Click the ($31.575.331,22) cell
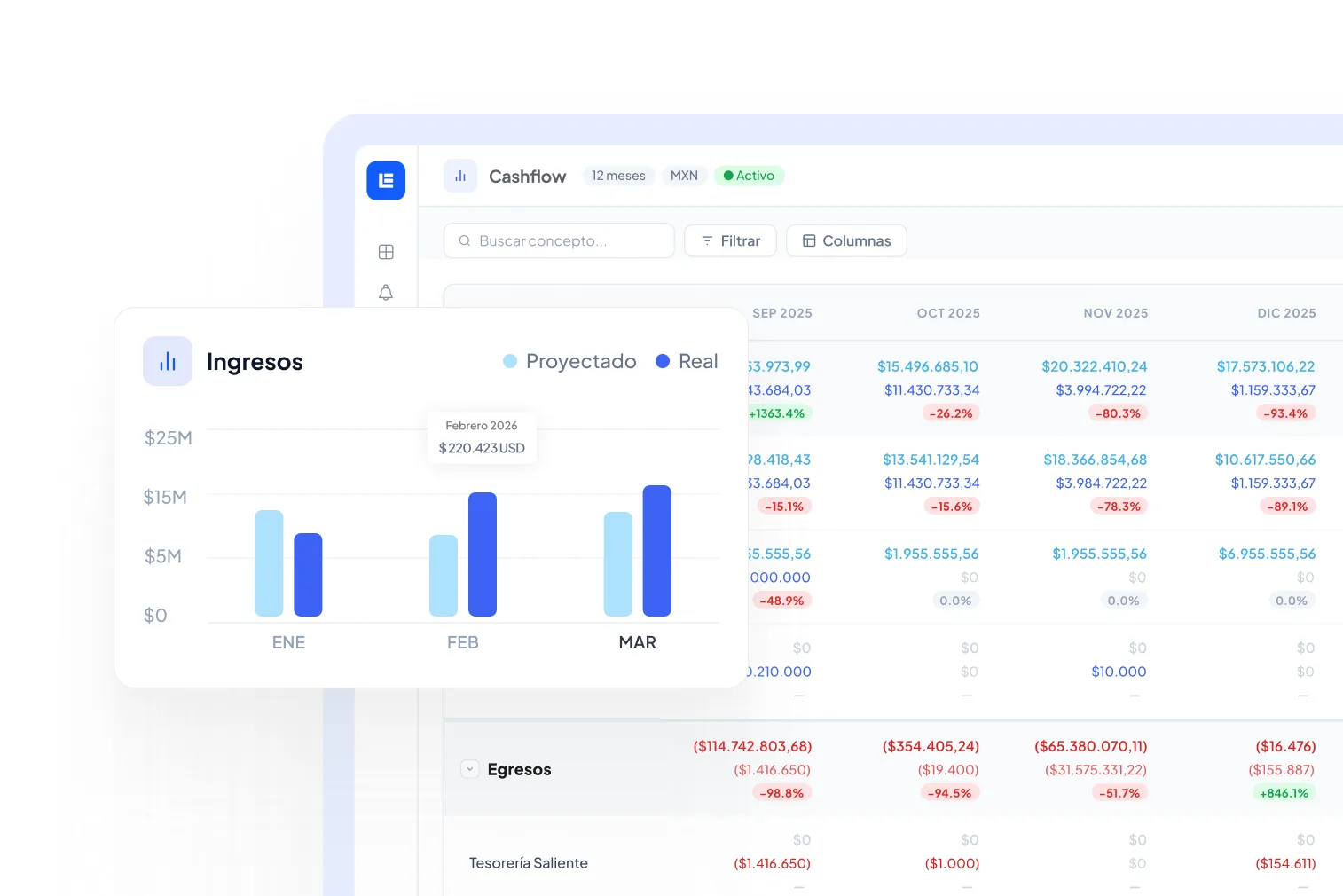1343x896 pixels. tap(1096, 769)
